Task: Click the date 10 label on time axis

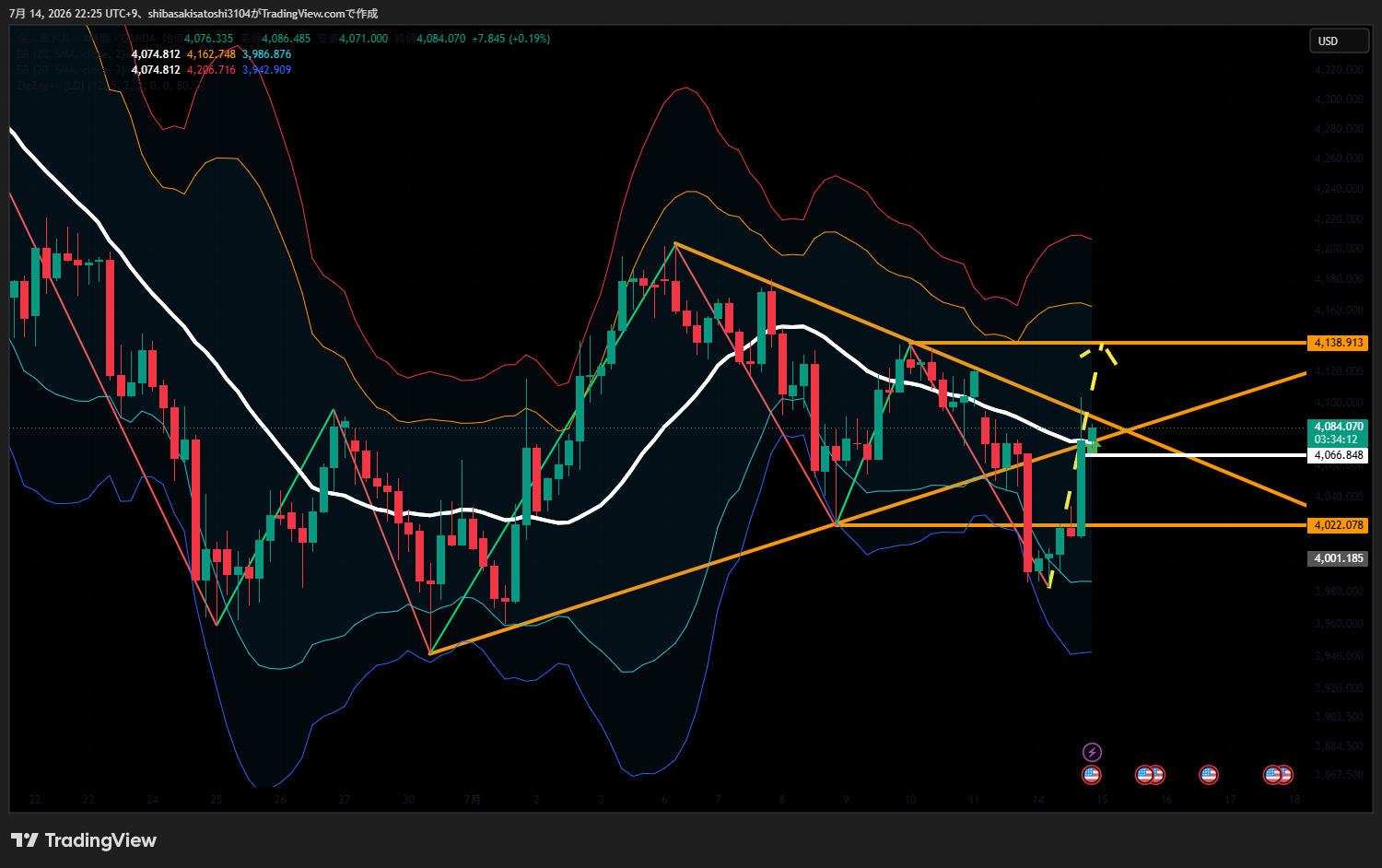Action: [909, 799]
